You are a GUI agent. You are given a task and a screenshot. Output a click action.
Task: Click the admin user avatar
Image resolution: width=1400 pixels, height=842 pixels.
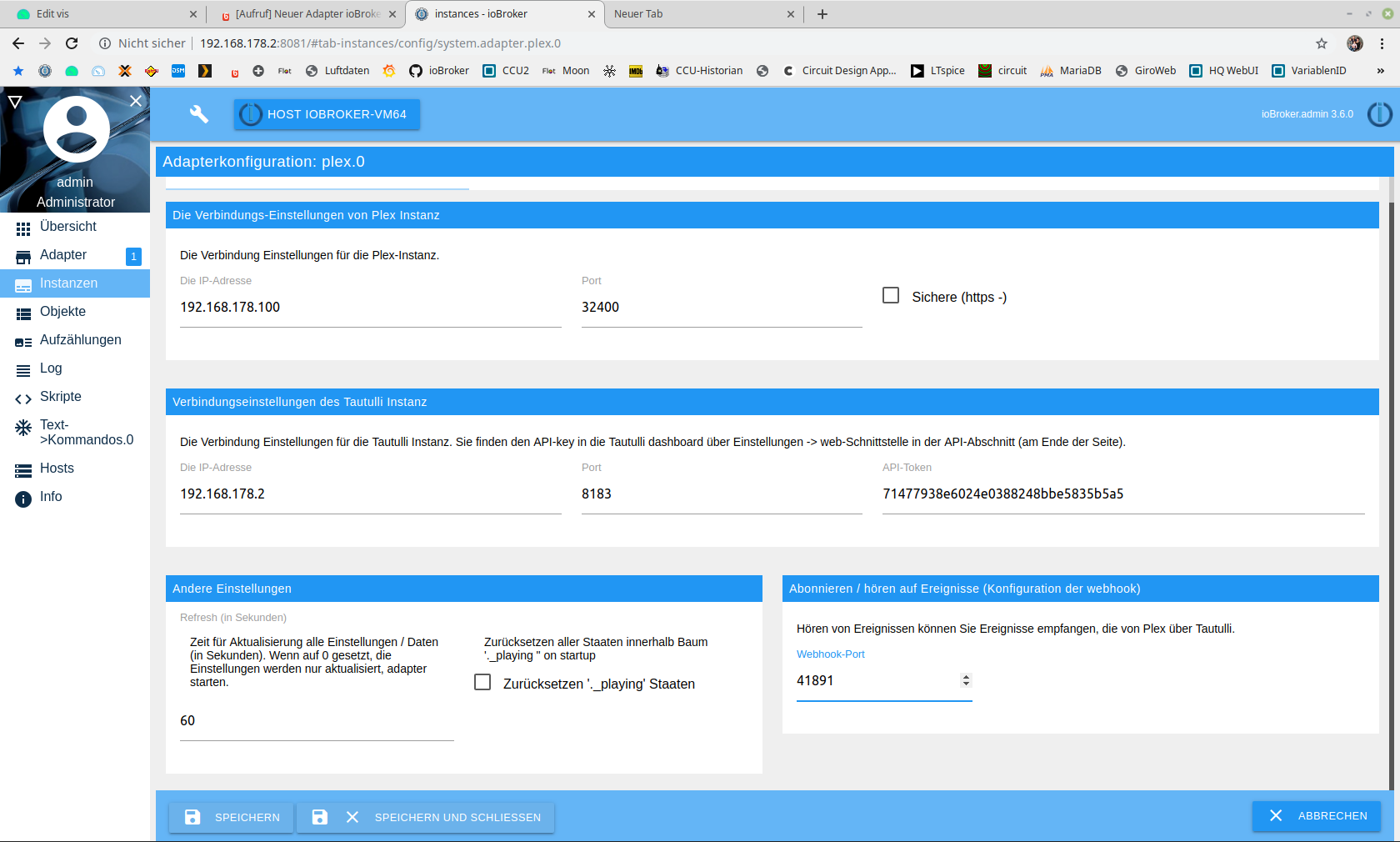coord(76,129)
